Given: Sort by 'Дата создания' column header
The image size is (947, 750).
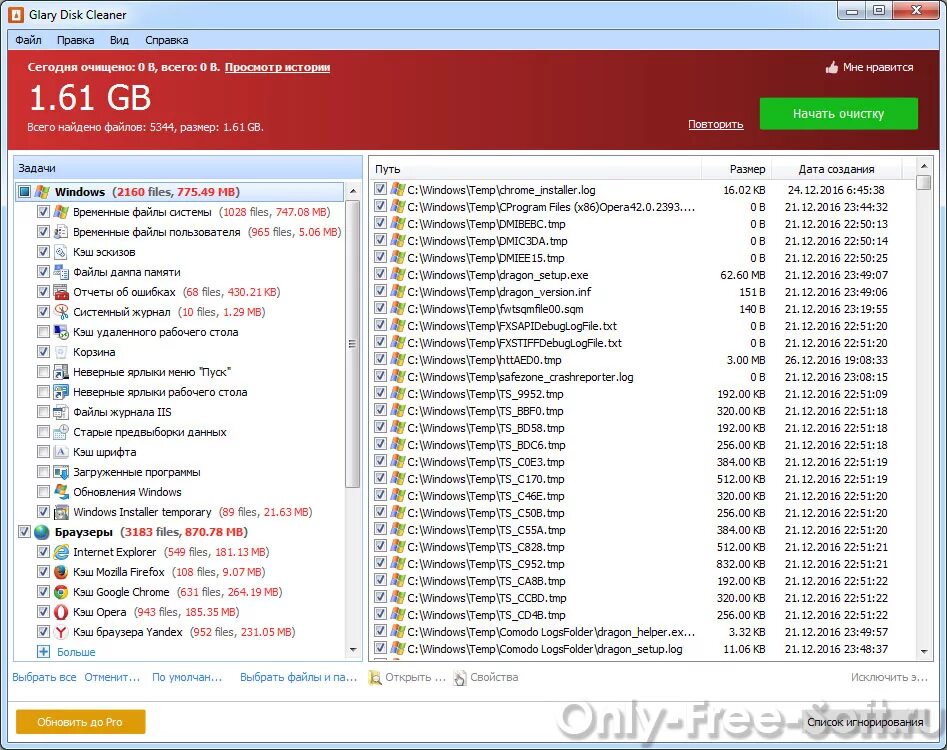Looking at the screenshot, I should tap(836, 169).
